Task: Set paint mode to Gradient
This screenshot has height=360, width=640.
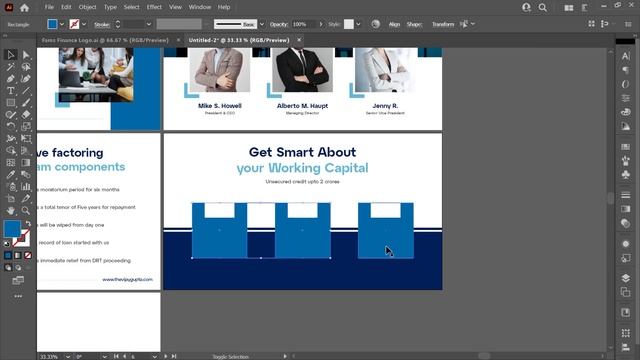Action: click(x=18, y=256)
